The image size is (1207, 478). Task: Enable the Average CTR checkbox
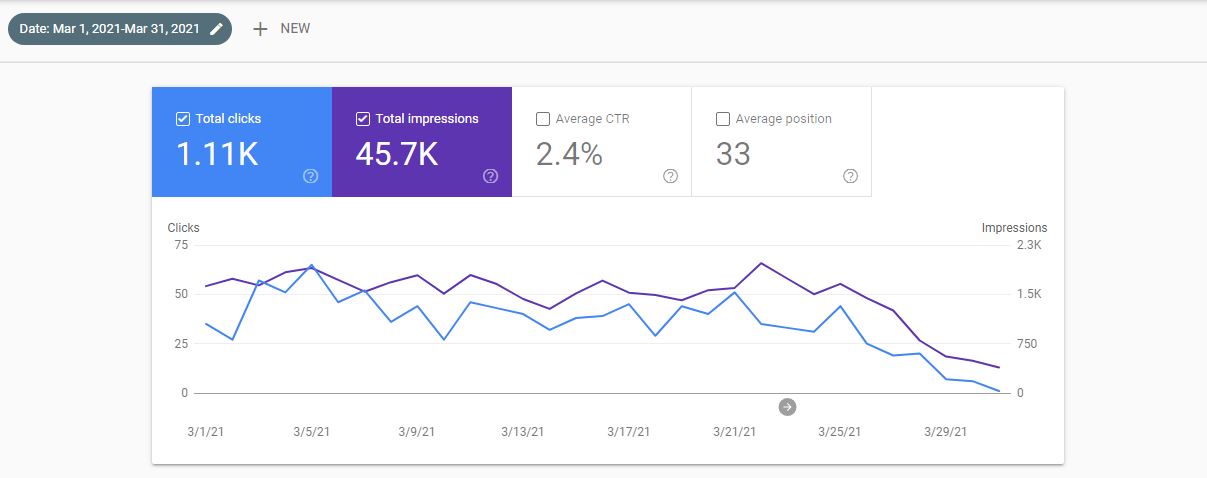click(543, 119)
